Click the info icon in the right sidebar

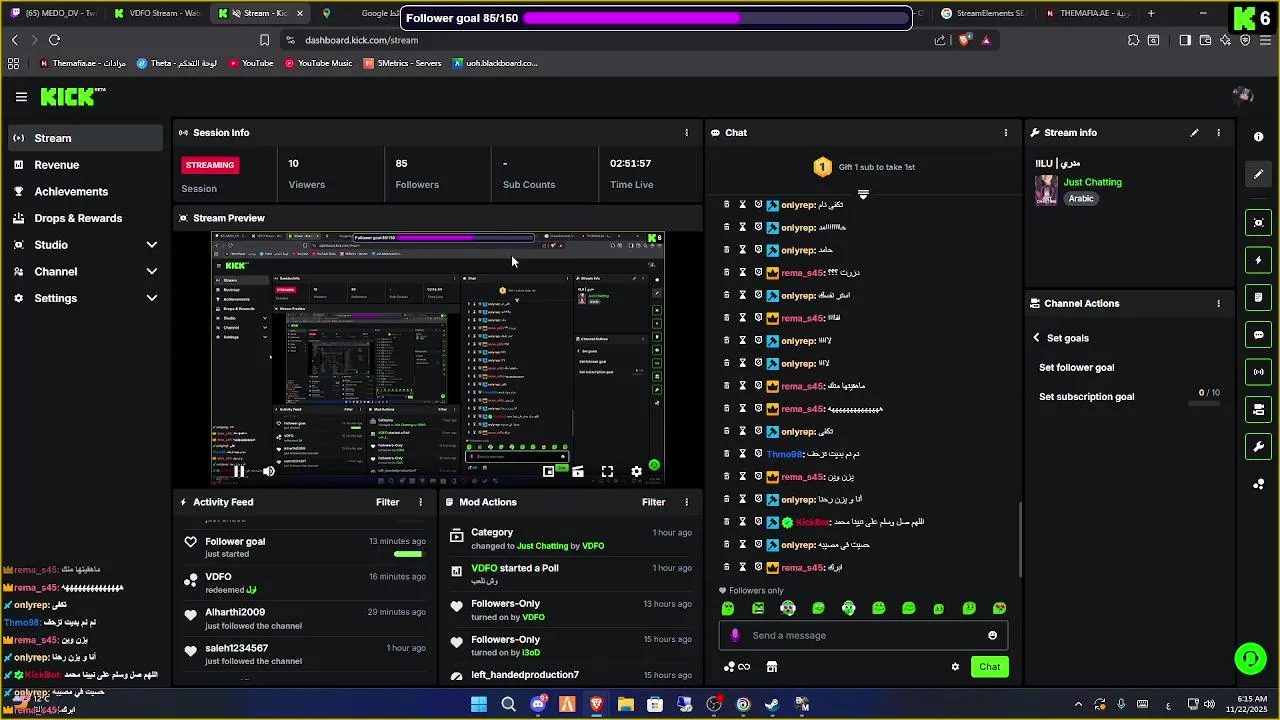pyautogui.click(x=1258, y=137)
